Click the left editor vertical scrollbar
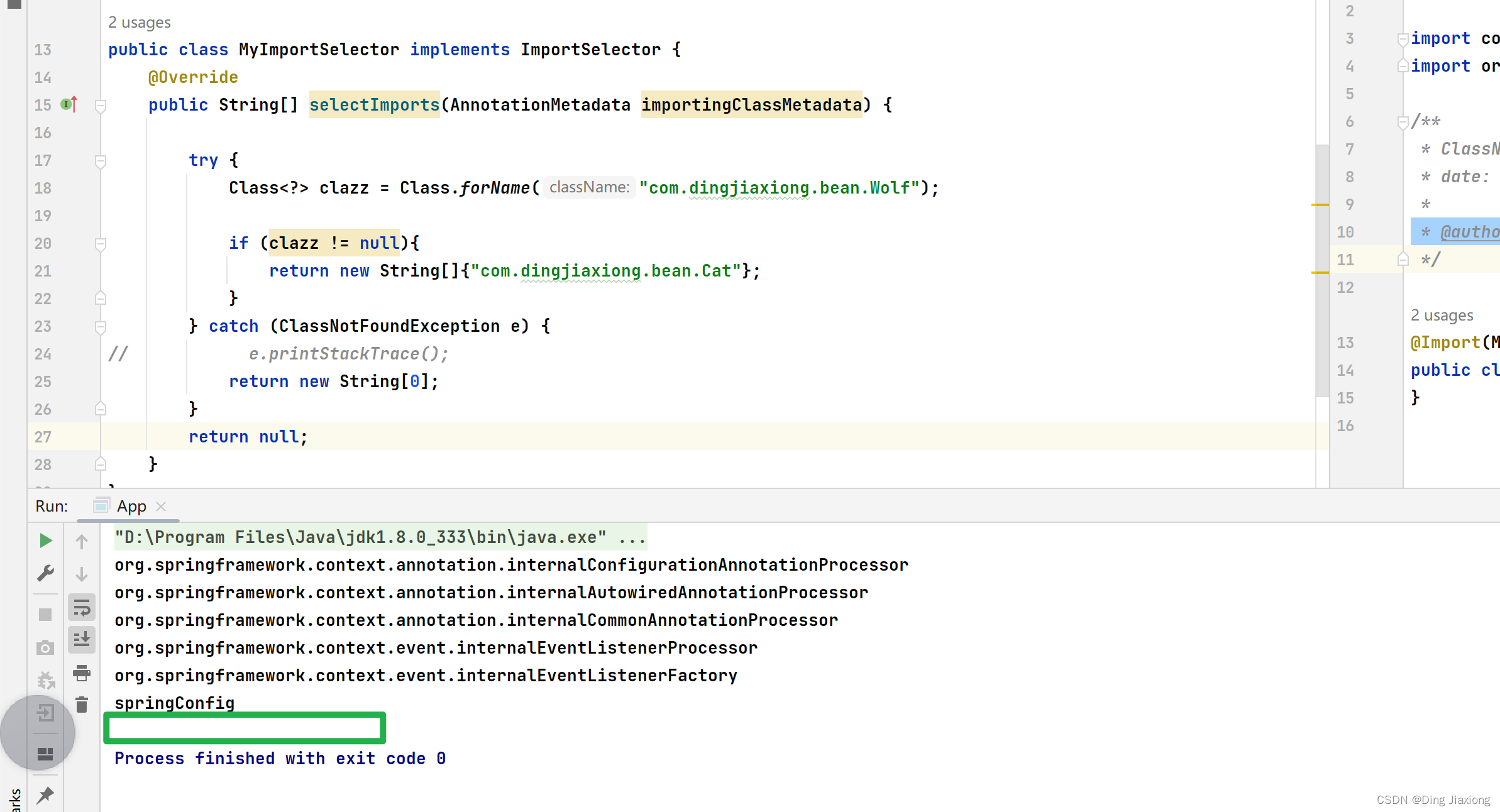This screenshot has height=812, width=1500. (x=1322, y=270)
